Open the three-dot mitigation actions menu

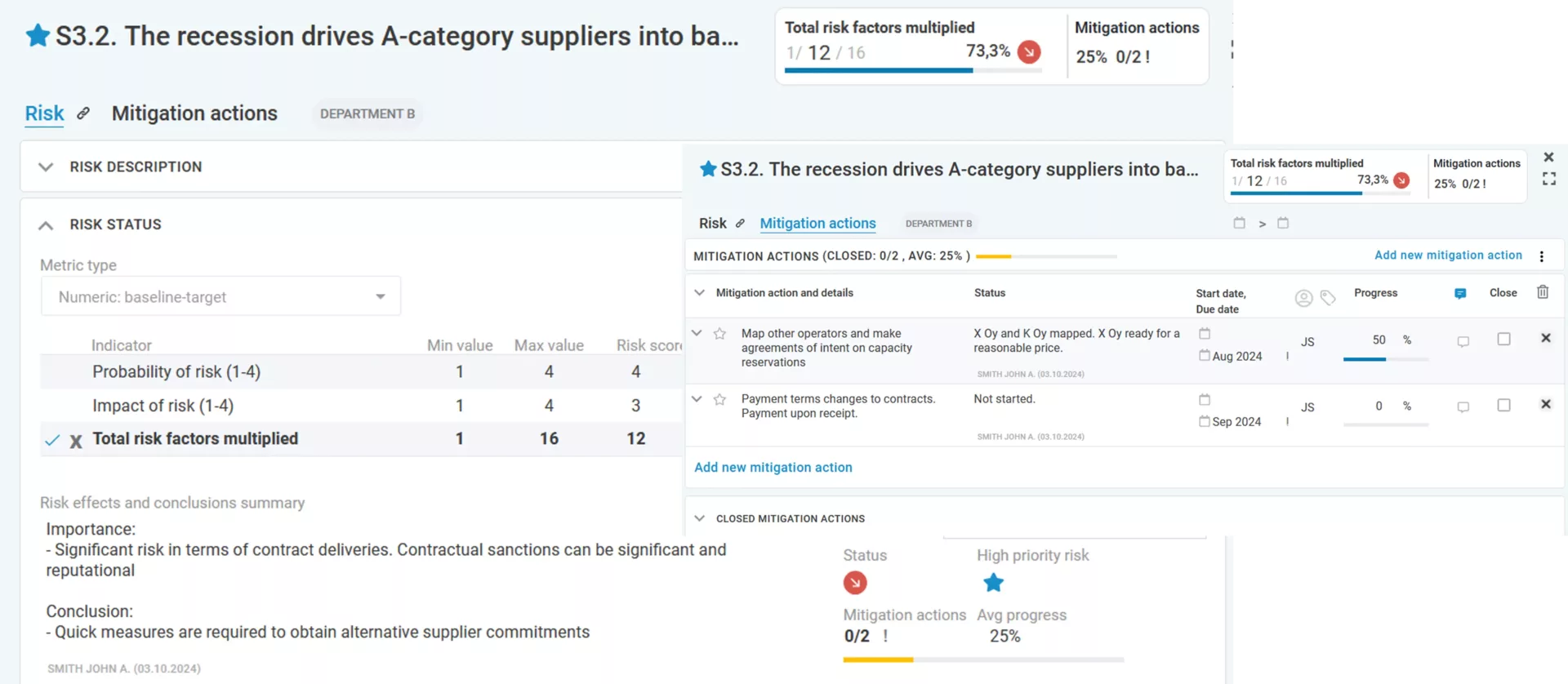(1541, 256)
